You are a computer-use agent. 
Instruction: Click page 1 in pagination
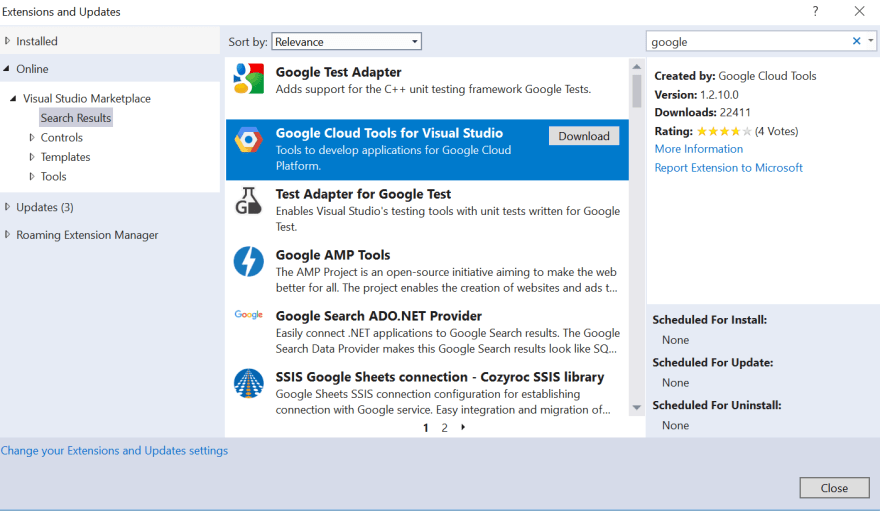pyautogui.click(x=426, y=427)
